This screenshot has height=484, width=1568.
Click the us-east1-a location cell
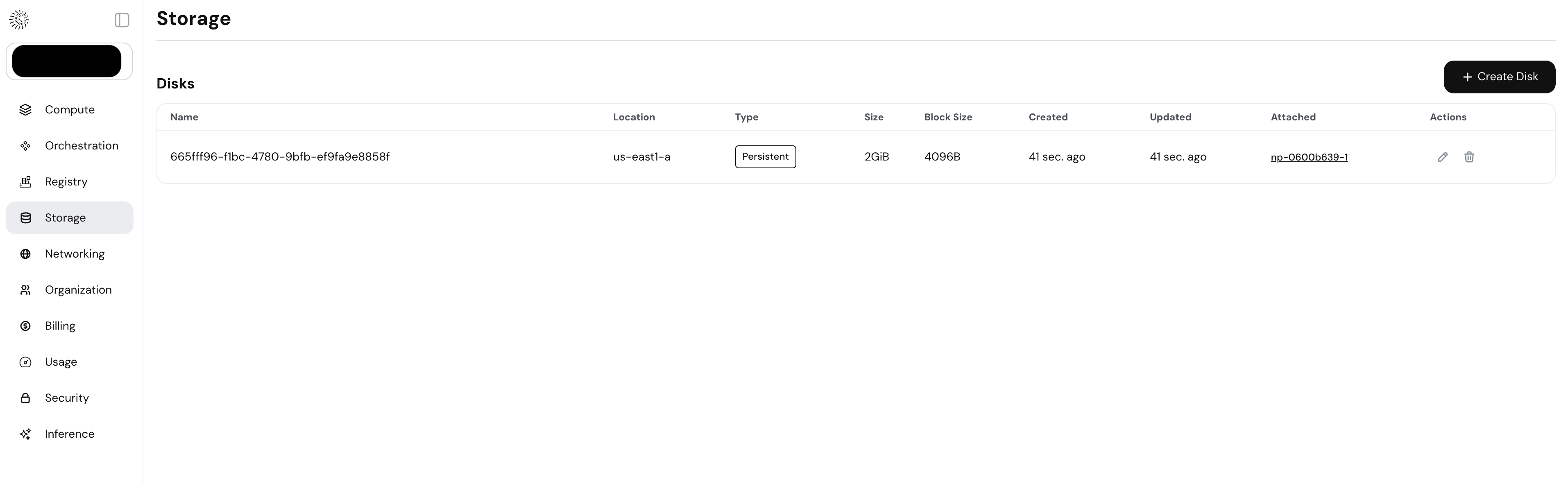tap(641, 156)
